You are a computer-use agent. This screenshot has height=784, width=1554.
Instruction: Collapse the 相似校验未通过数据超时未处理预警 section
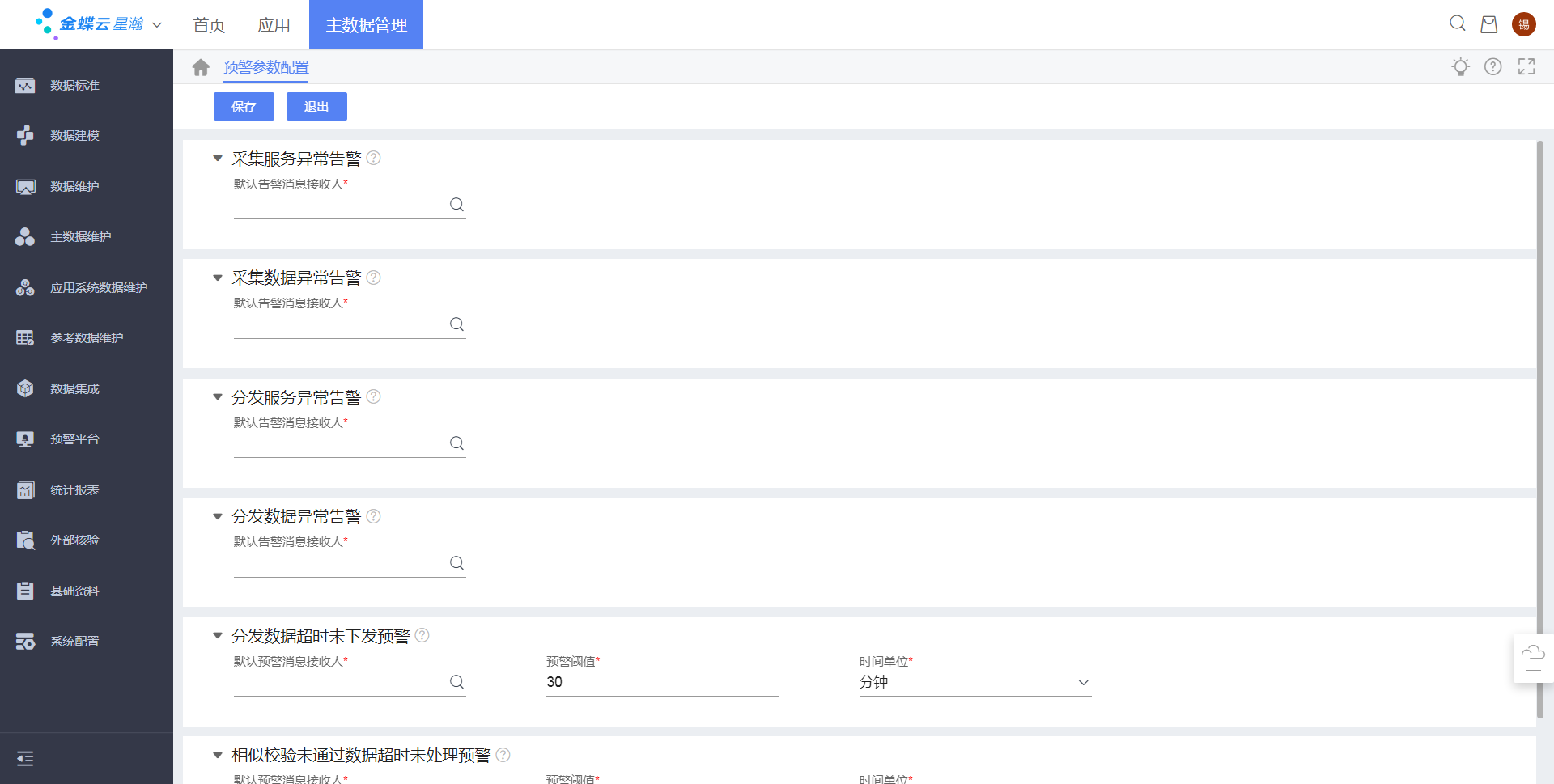coord(217,756)
